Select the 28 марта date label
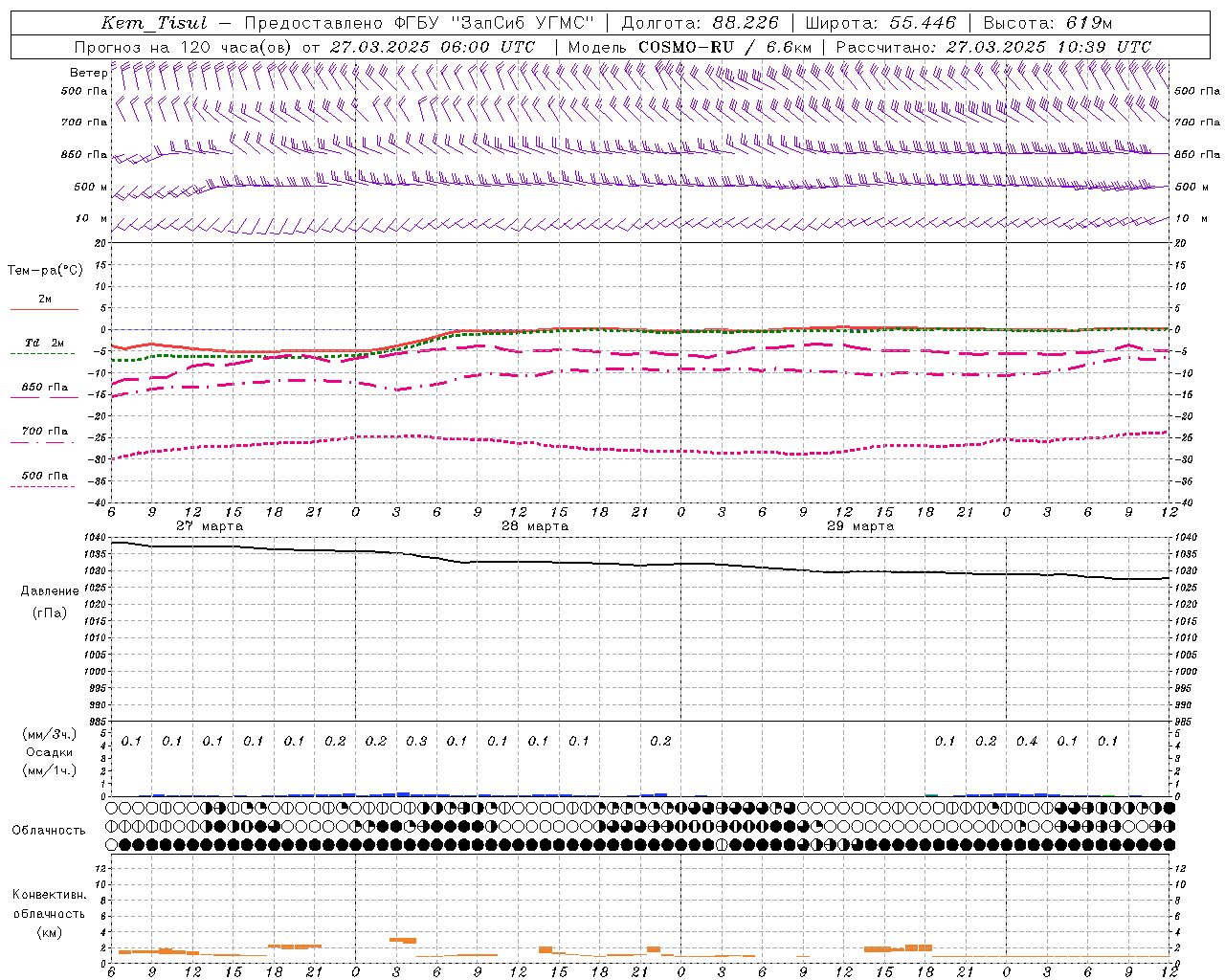This screenshot has height=980, width=1225. click(535, 526)
